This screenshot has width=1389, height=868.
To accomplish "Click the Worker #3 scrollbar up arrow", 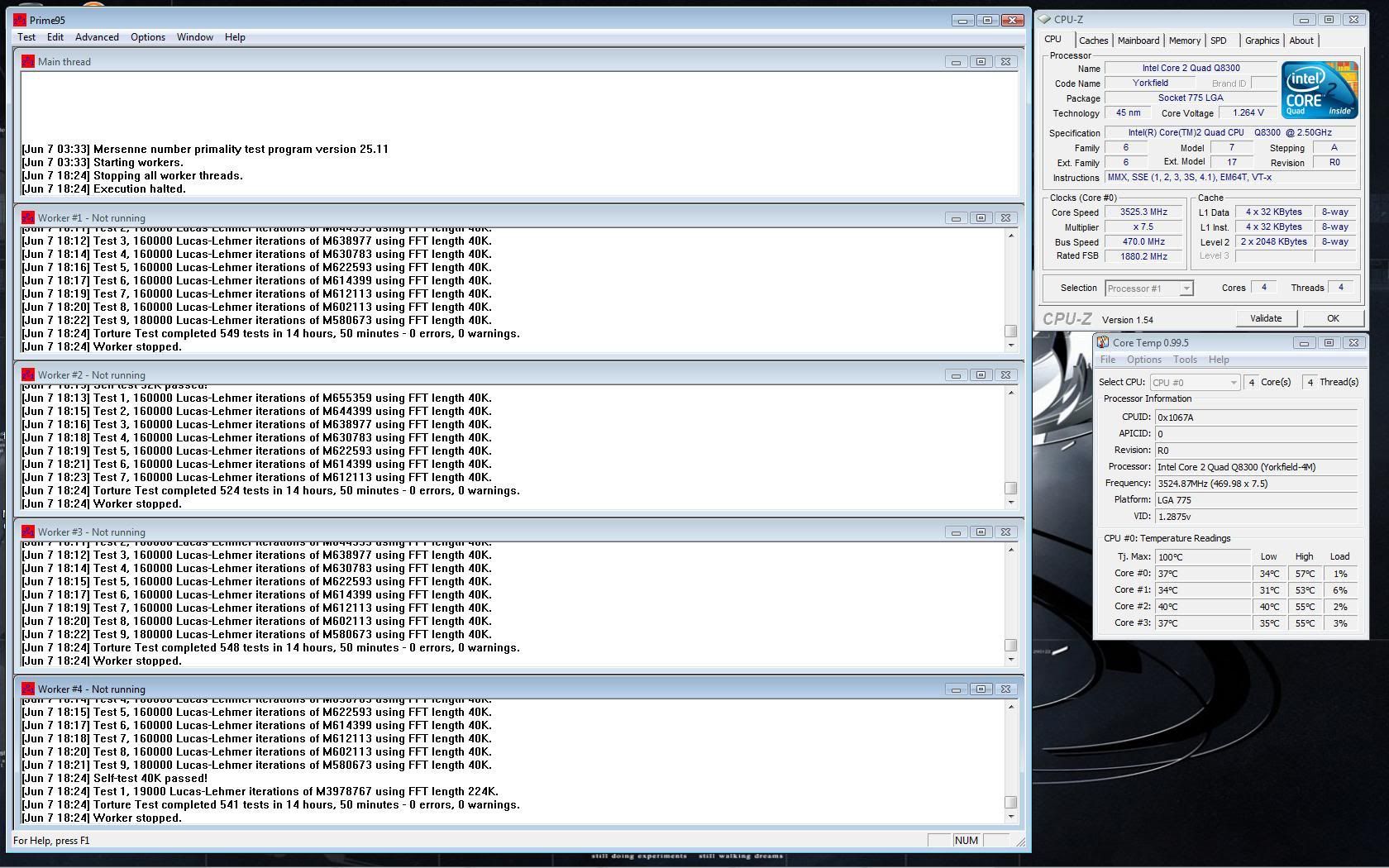I will pos(1010,550).
